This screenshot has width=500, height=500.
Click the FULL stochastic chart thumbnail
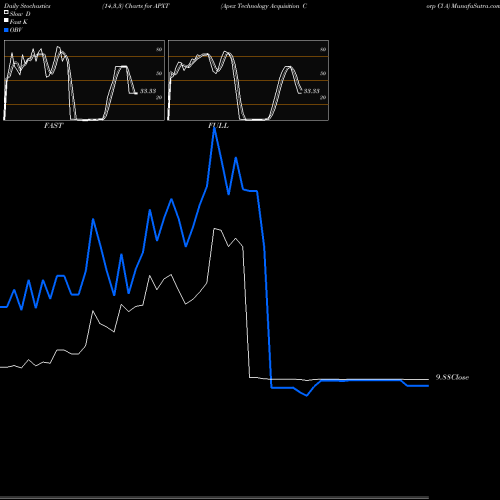tap(248, 80)
